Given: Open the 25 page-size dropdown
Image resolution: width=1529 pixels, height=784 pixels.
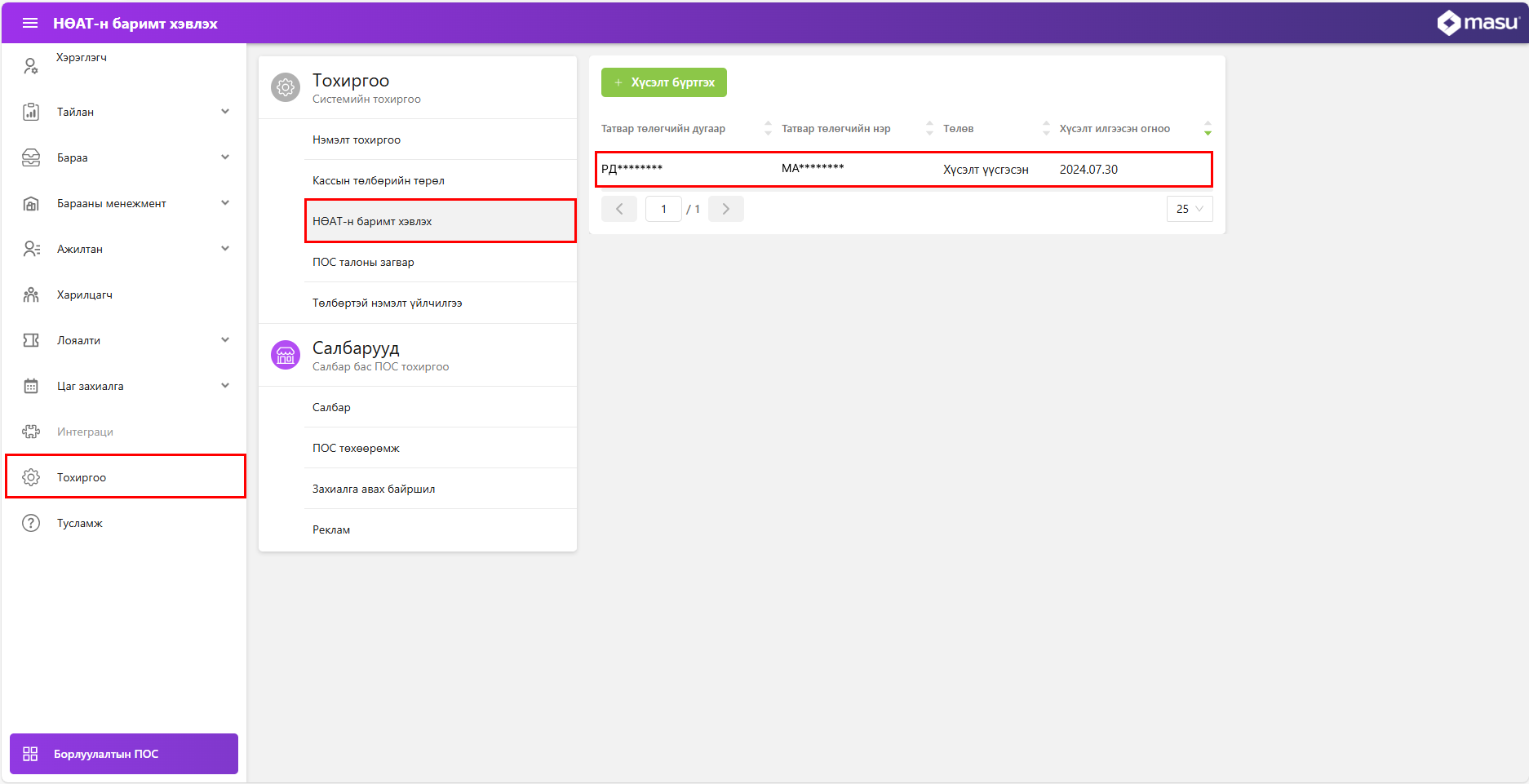Looking at the screenshot, I should tap(1189, 209).
